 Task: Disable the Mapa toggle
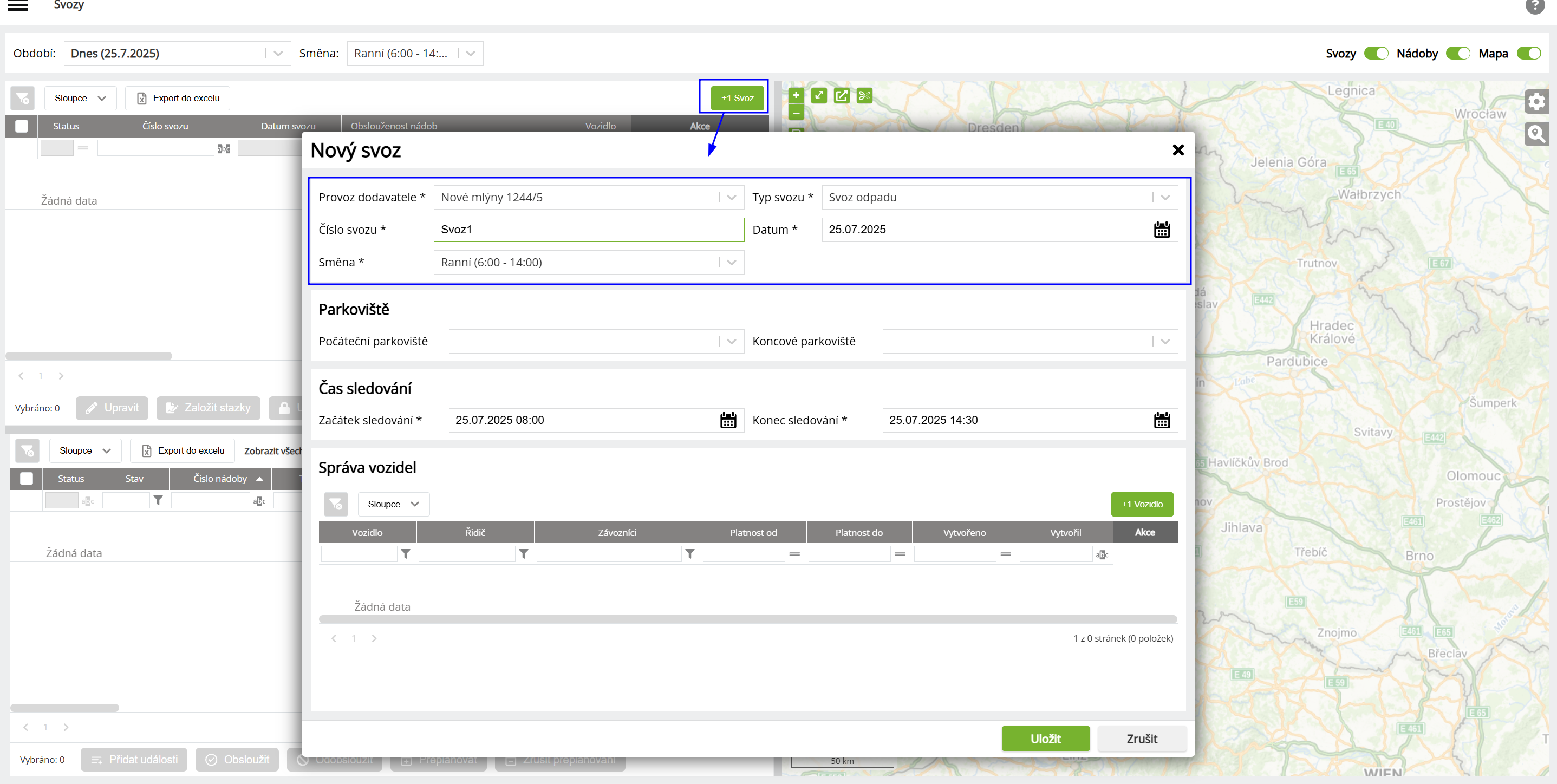[1529, 53]
